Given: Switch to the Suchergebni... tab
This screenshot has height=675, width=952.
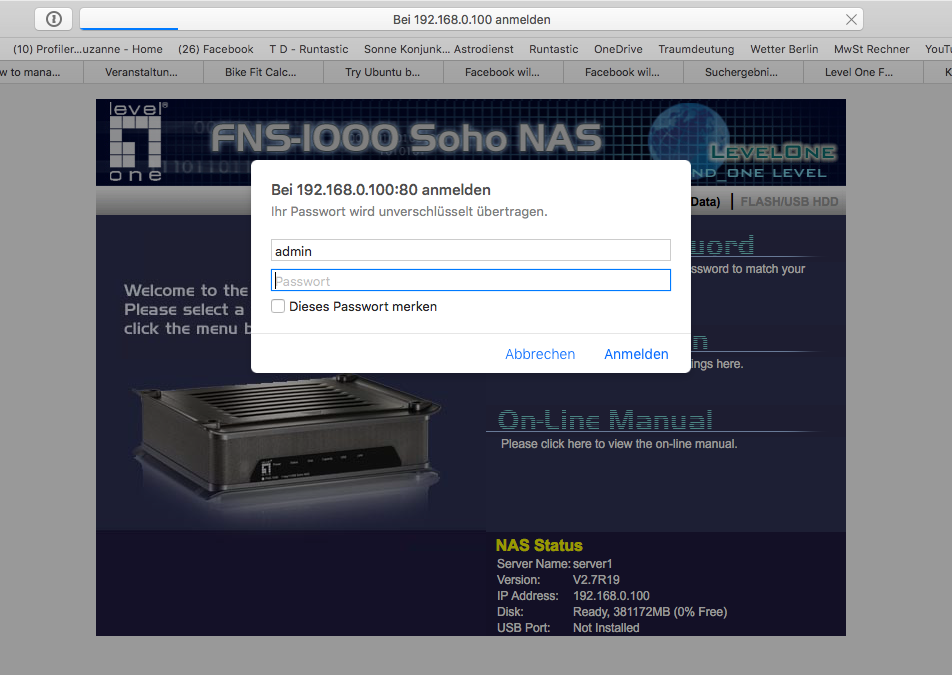Looking at the screenshot, I should tap(741, 72).
